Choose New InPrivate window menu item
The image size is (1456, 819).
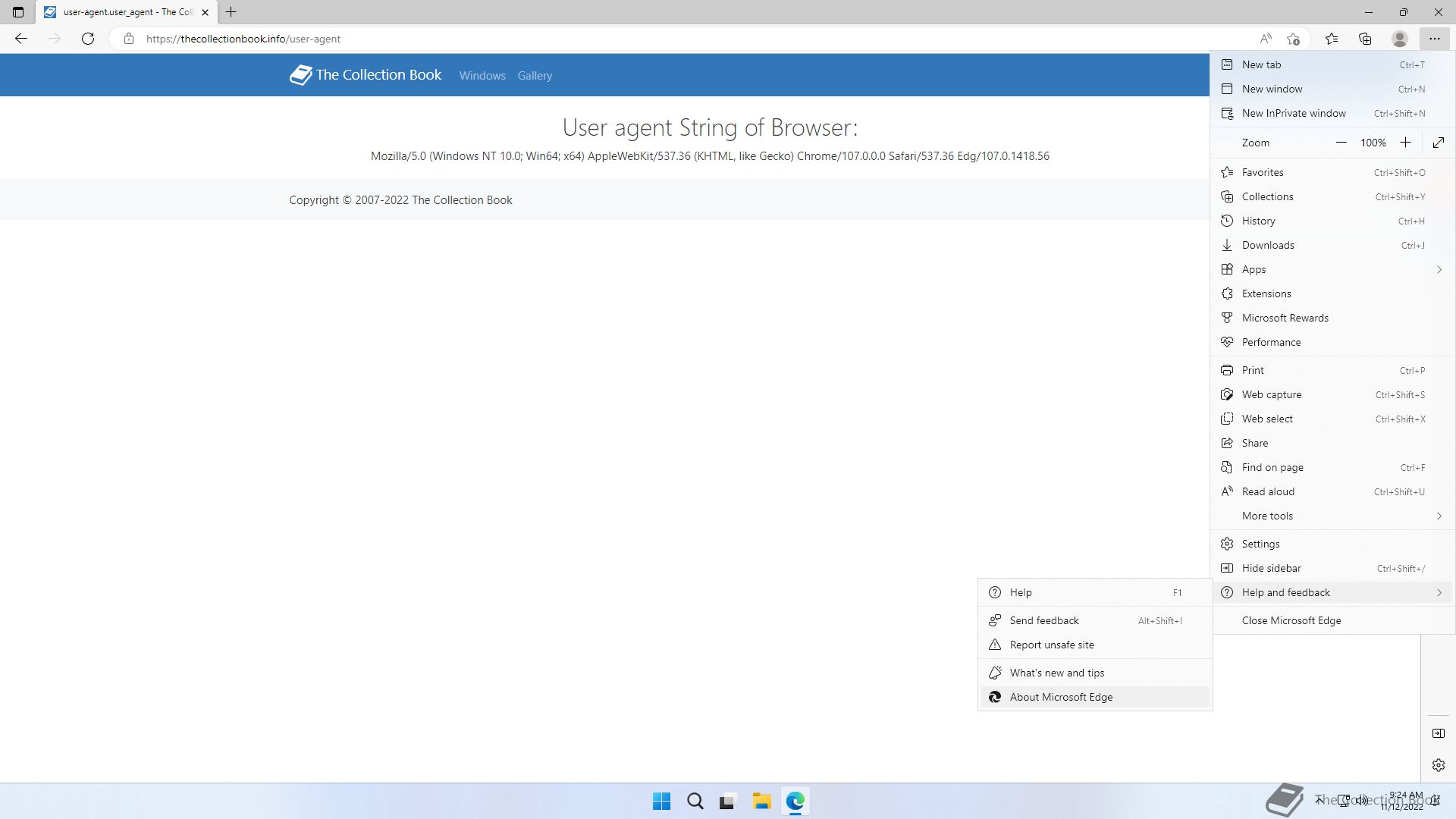[x=1294, y=113]
